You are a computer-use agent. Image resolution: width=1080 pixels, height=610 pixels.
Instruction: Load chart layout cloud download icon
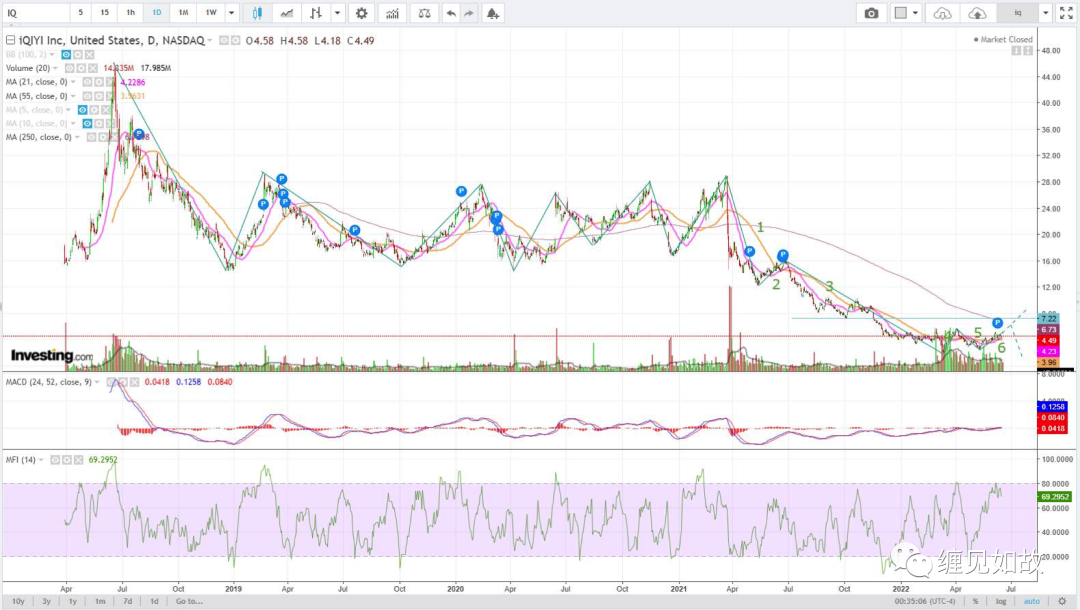(942, 13)
